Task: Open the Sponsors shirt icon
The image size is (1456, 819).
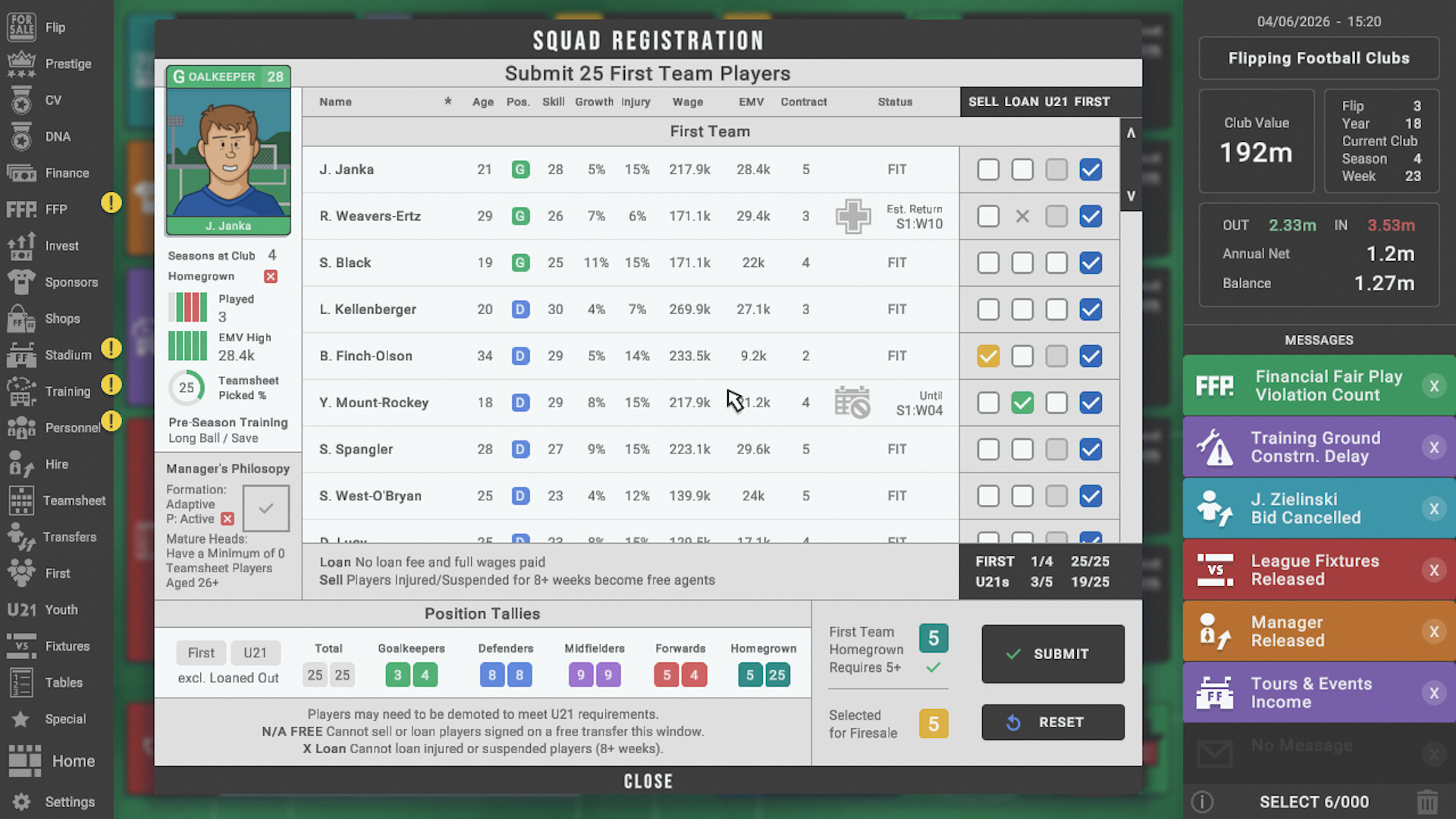Action: click(x=21, y=282)
